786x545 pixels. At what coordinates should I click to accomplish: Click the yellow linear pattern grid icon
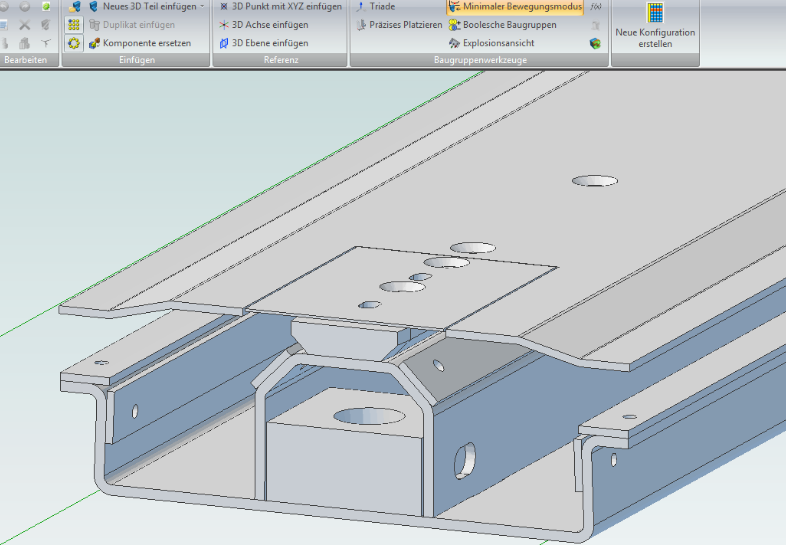[74, 25]
